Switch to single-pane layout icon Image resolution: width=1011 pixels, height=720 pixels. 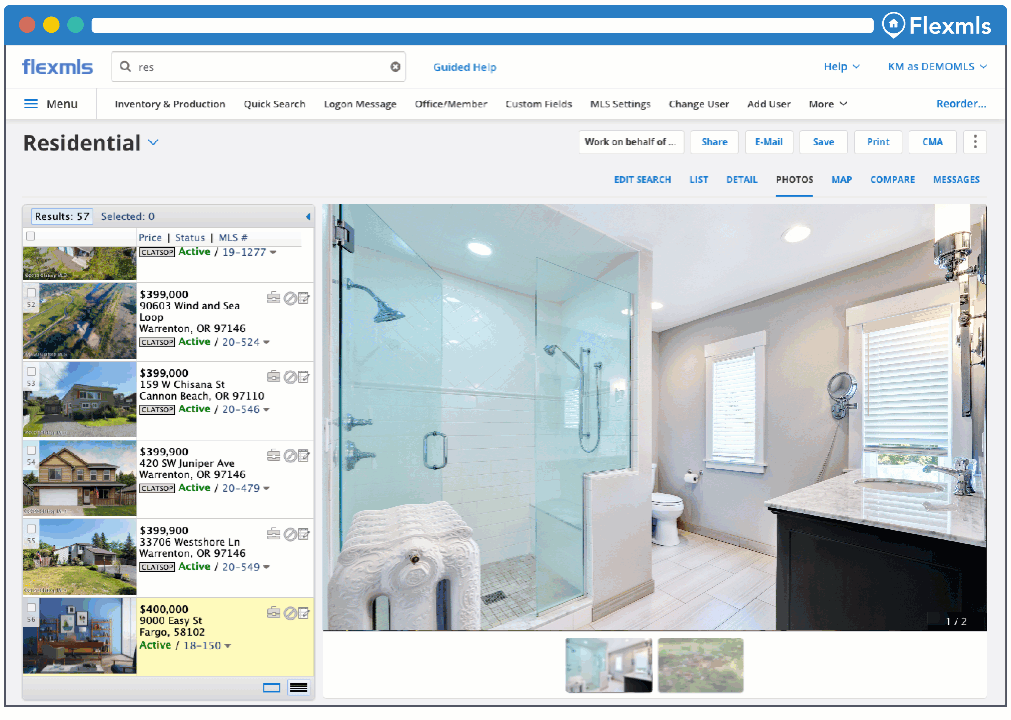[271, 688]
